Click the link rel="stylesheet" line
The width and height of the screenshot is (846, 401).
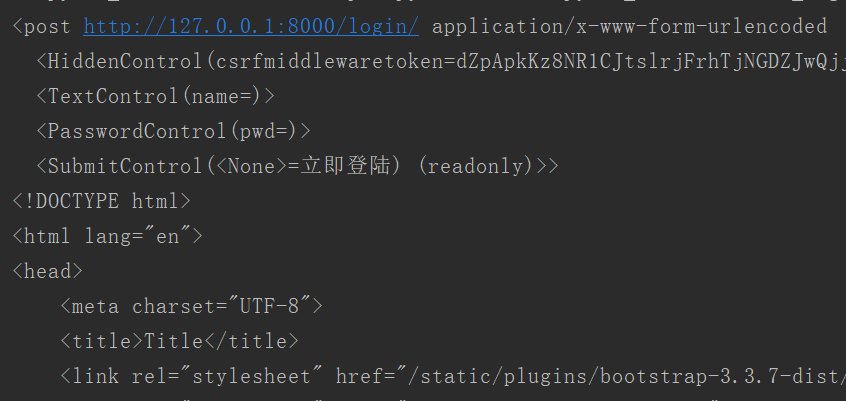point(453,376)
